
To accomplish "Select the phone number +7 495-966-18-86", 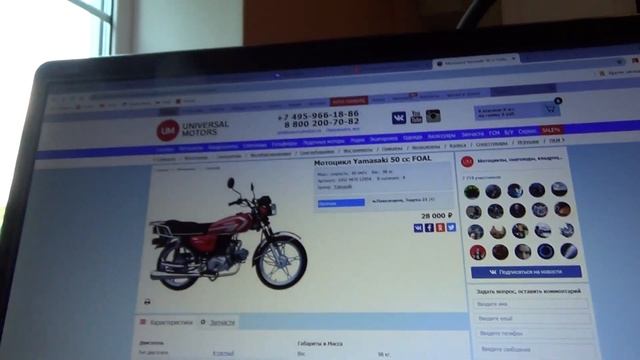I will coord(318,116).
